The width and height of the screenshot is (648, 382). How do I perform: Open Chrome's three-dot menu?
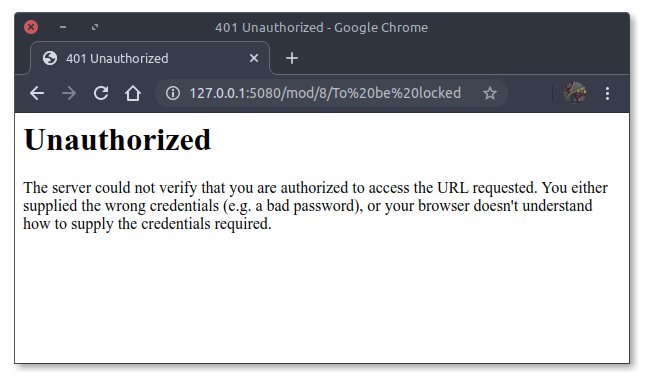click(x=607, y=93)
